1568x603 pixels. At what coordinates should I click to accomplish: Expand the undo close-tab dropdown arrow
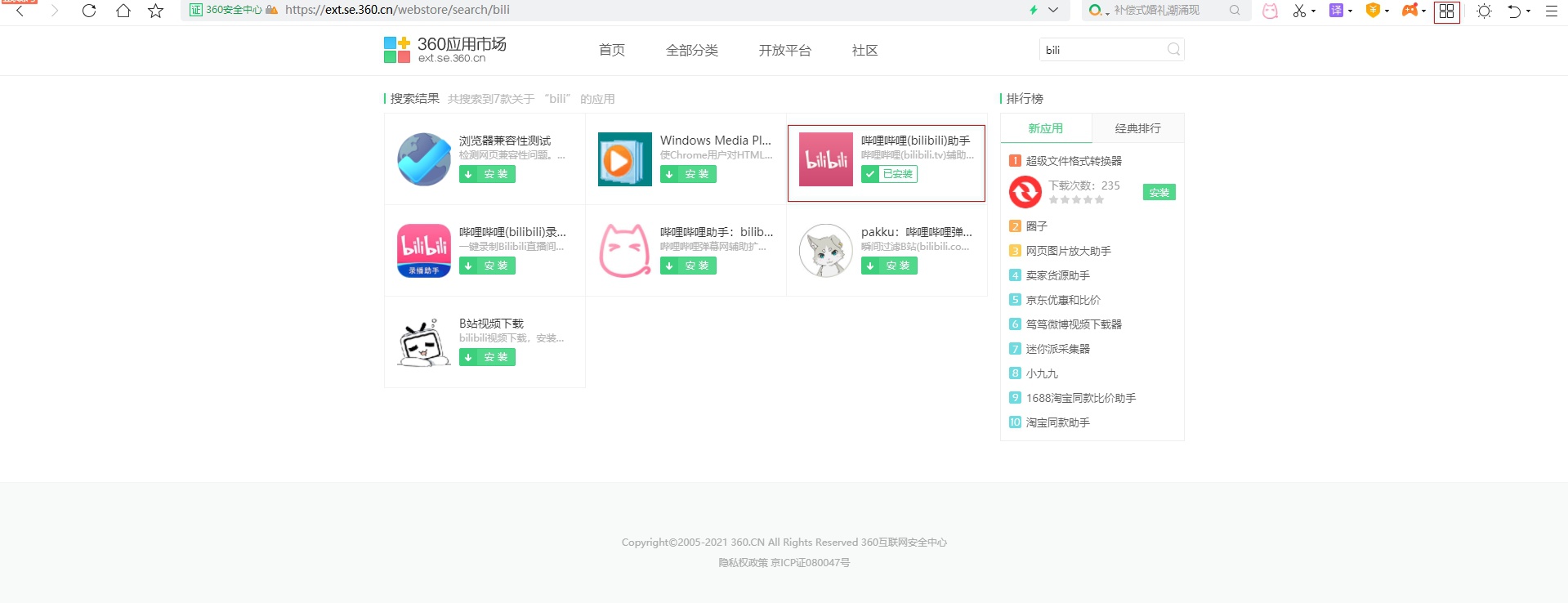[1528, 11]
